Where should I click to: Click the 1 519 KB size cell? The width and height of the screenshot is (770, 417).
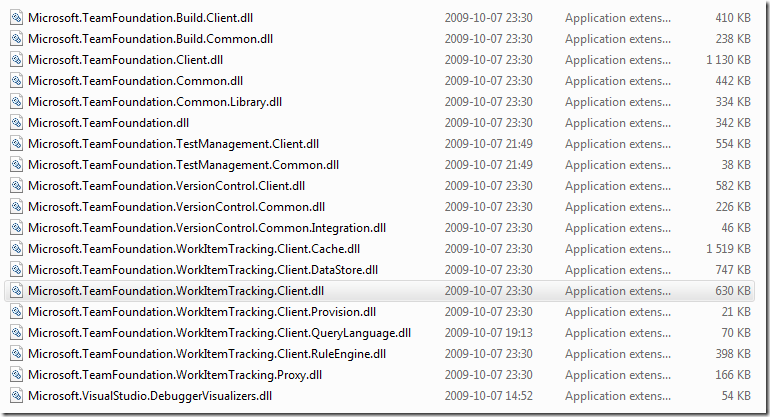pyautogui.click(x=728, y=249)
